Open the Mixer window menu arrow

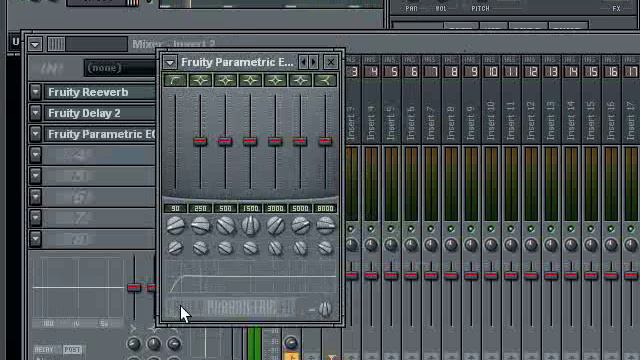tap(35, 44)
